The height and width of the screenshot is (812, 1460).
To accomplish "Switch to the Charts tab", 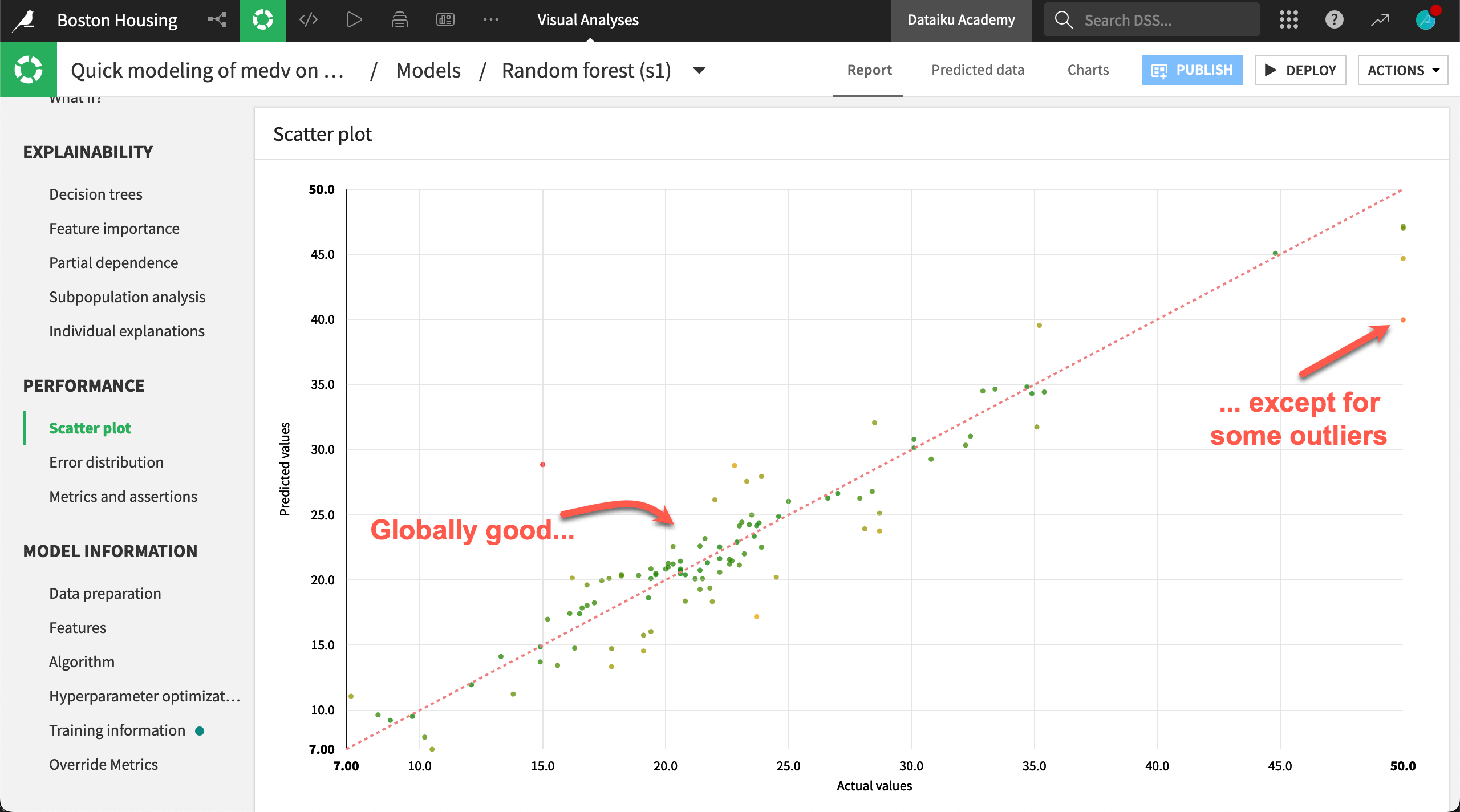I will click(x=1087, y=70).
